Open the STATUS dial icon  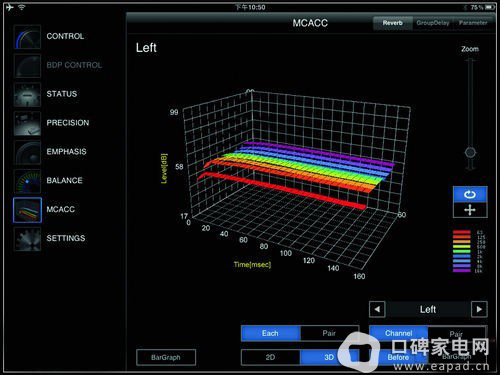[27, 94]
